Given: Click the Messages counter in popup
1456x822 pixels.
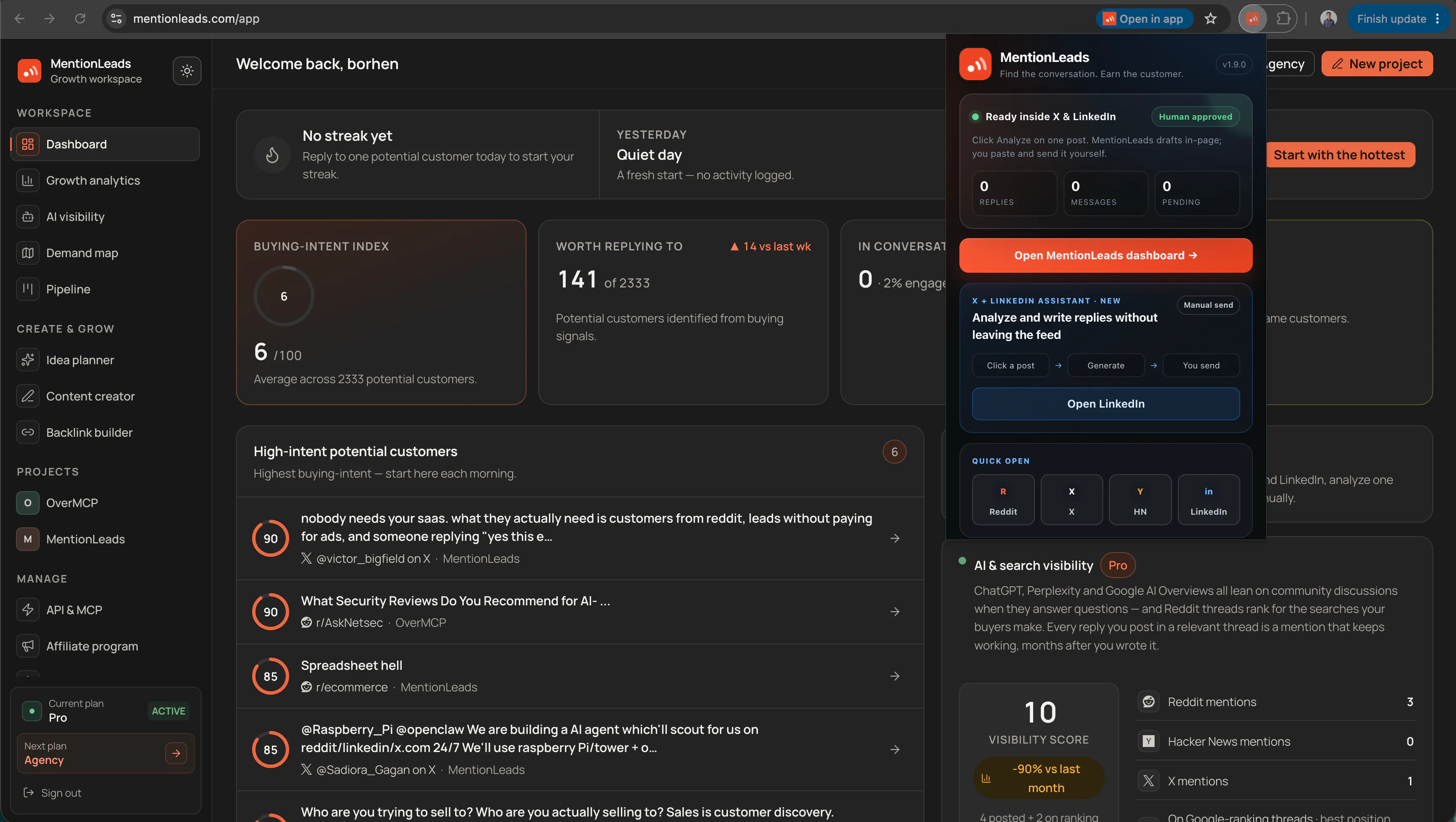Looking at the screenshot, I should (x=1106, y=193).
